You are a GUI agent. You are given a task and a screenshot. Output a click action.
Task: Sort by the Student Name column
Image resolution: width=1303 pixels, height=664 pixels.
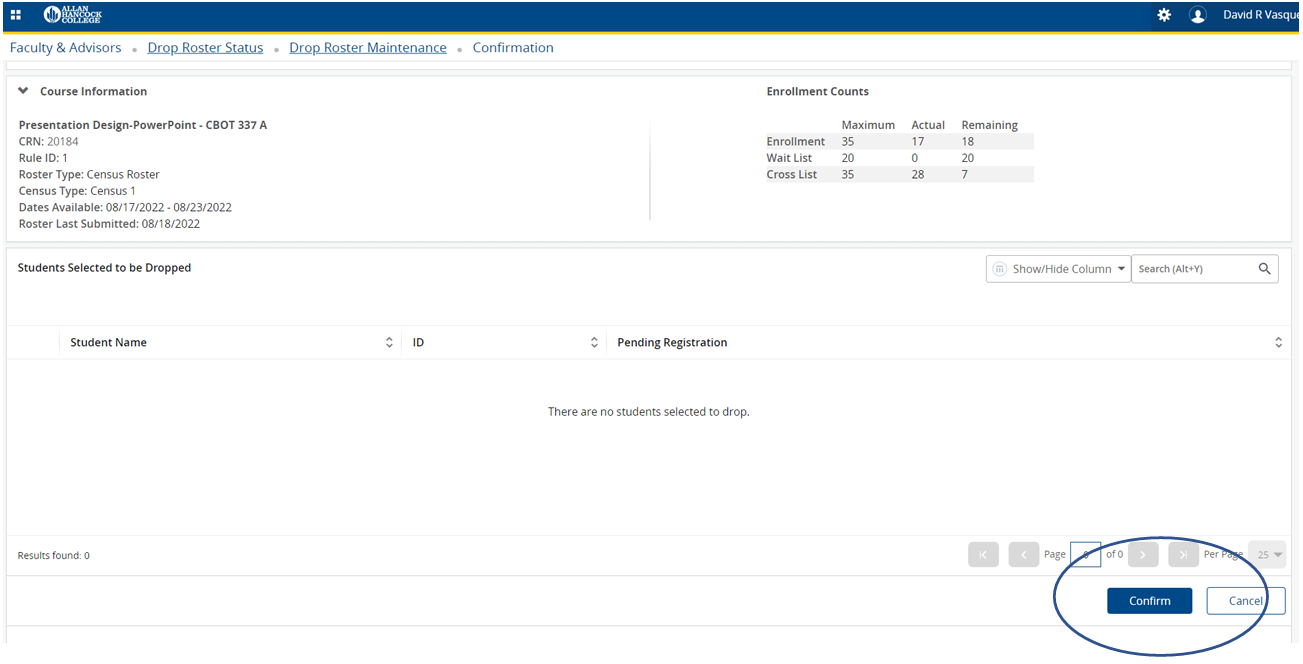point(389,343)
